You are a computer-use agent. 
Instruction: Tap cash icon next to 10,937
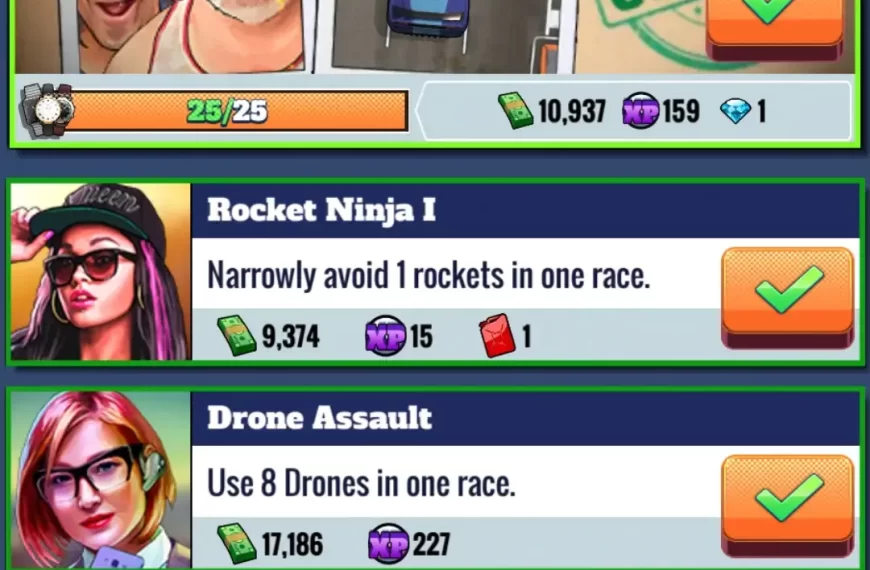[x=516, y=110]
